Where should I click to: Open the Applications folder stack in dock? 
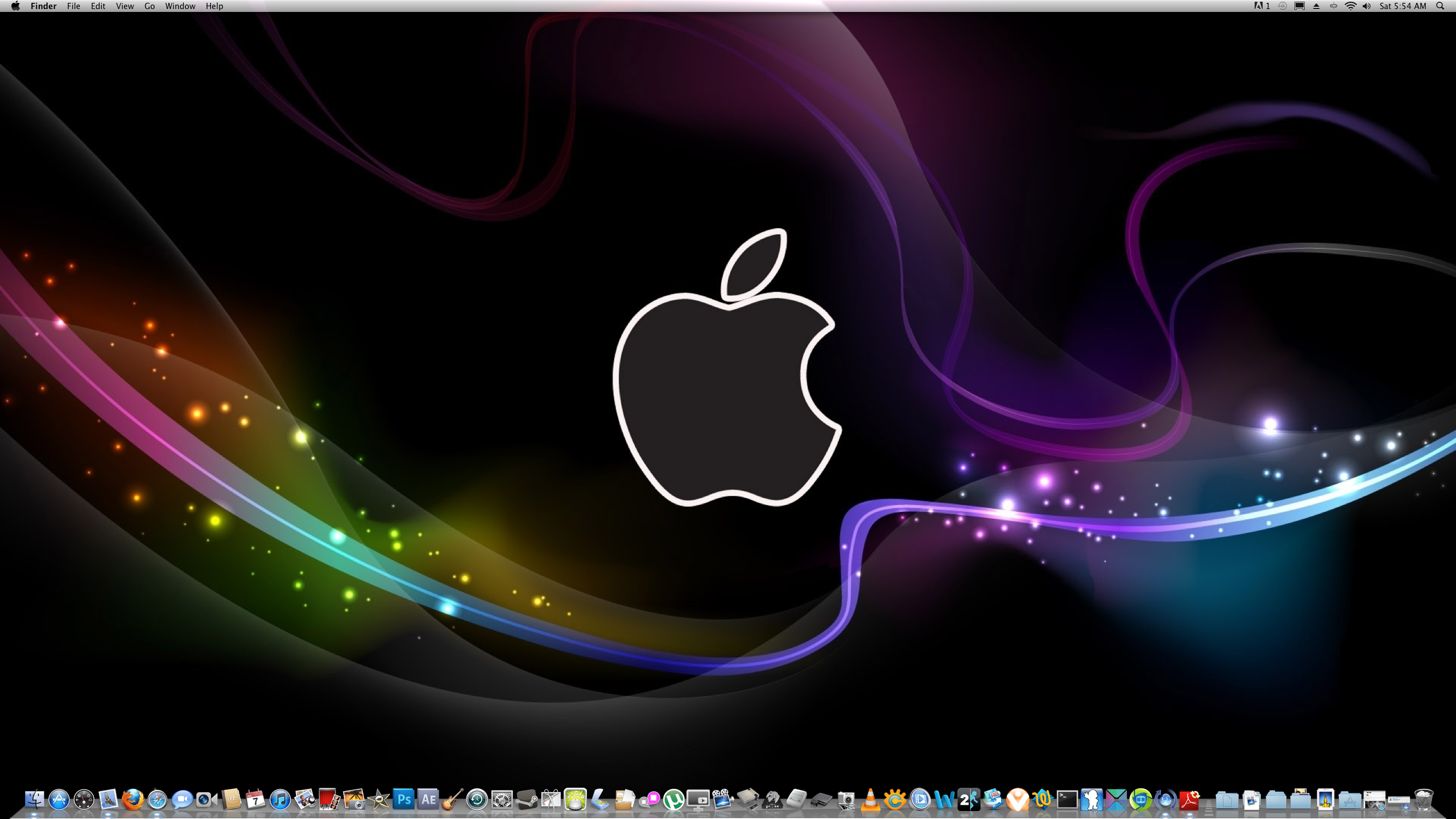tap(1350, 800)
